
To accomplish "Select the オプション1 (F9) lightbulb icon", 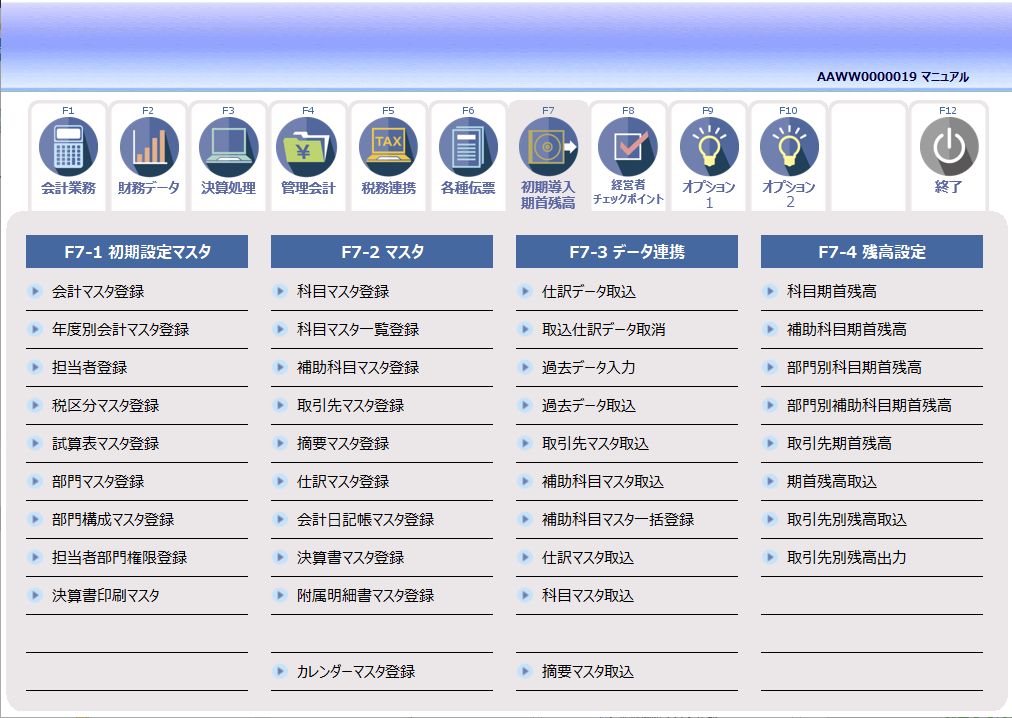I will (x=708, y=150).
